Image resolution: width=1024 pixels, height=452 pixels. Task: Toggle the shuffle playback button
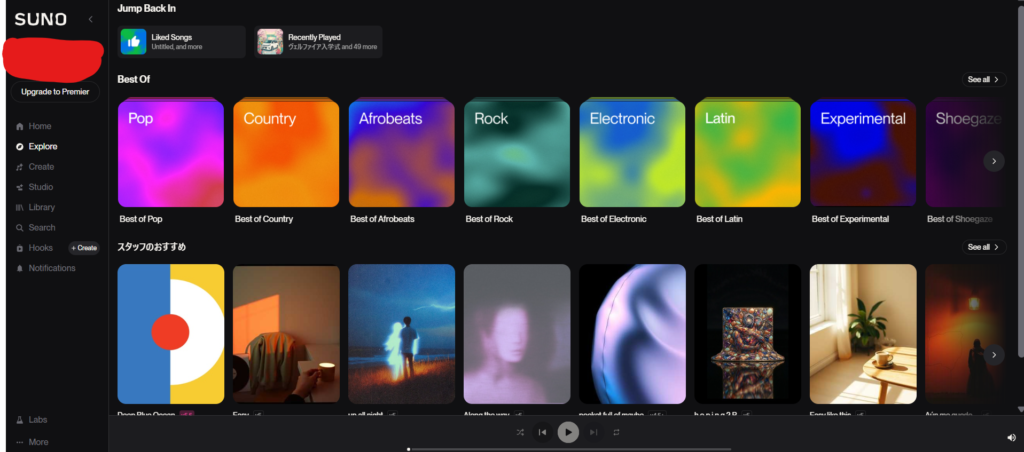point(520,432)
